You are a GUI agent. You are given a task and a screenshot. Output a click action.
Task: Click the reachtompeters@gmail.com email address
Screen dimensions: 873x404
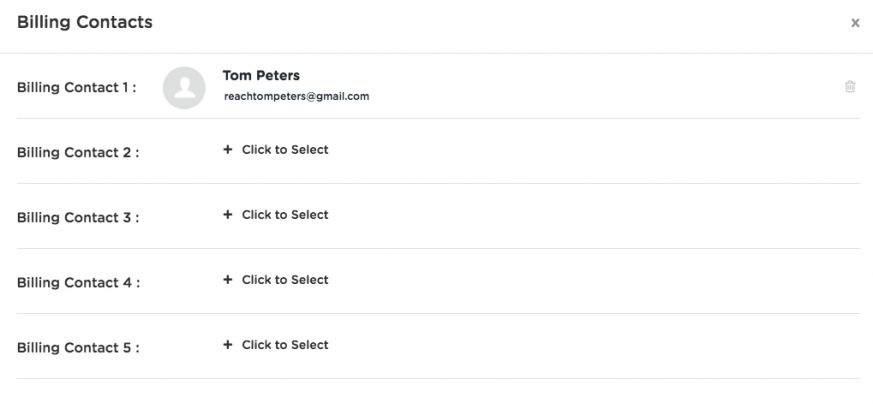point(296,96)
